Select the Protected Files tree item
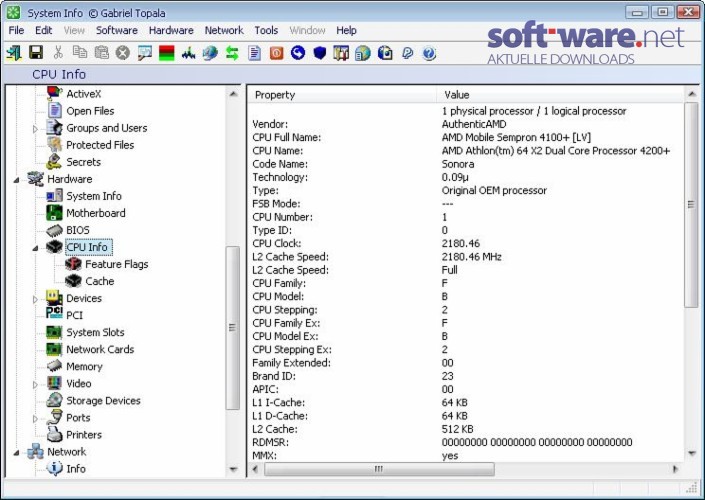This screenshot has width=705, height=500. (100, 145)
